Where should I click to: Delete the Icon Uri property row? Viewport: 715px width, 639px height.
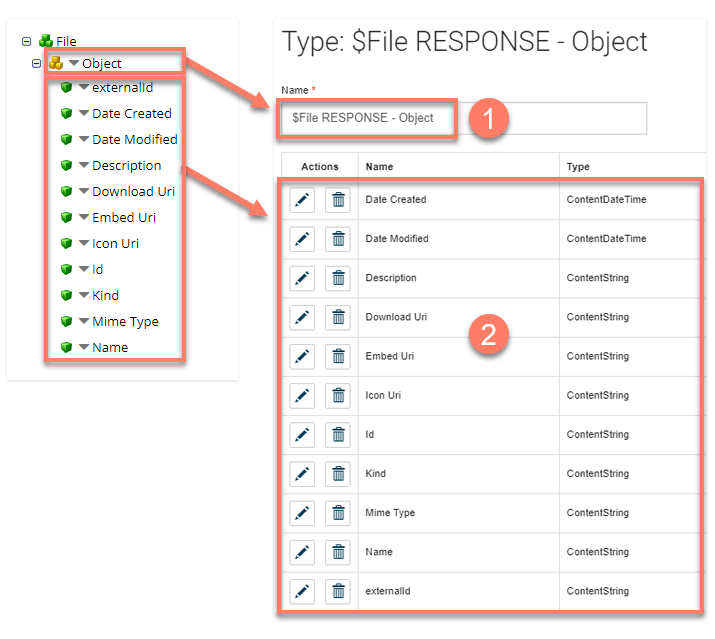[x=338, y=396]
